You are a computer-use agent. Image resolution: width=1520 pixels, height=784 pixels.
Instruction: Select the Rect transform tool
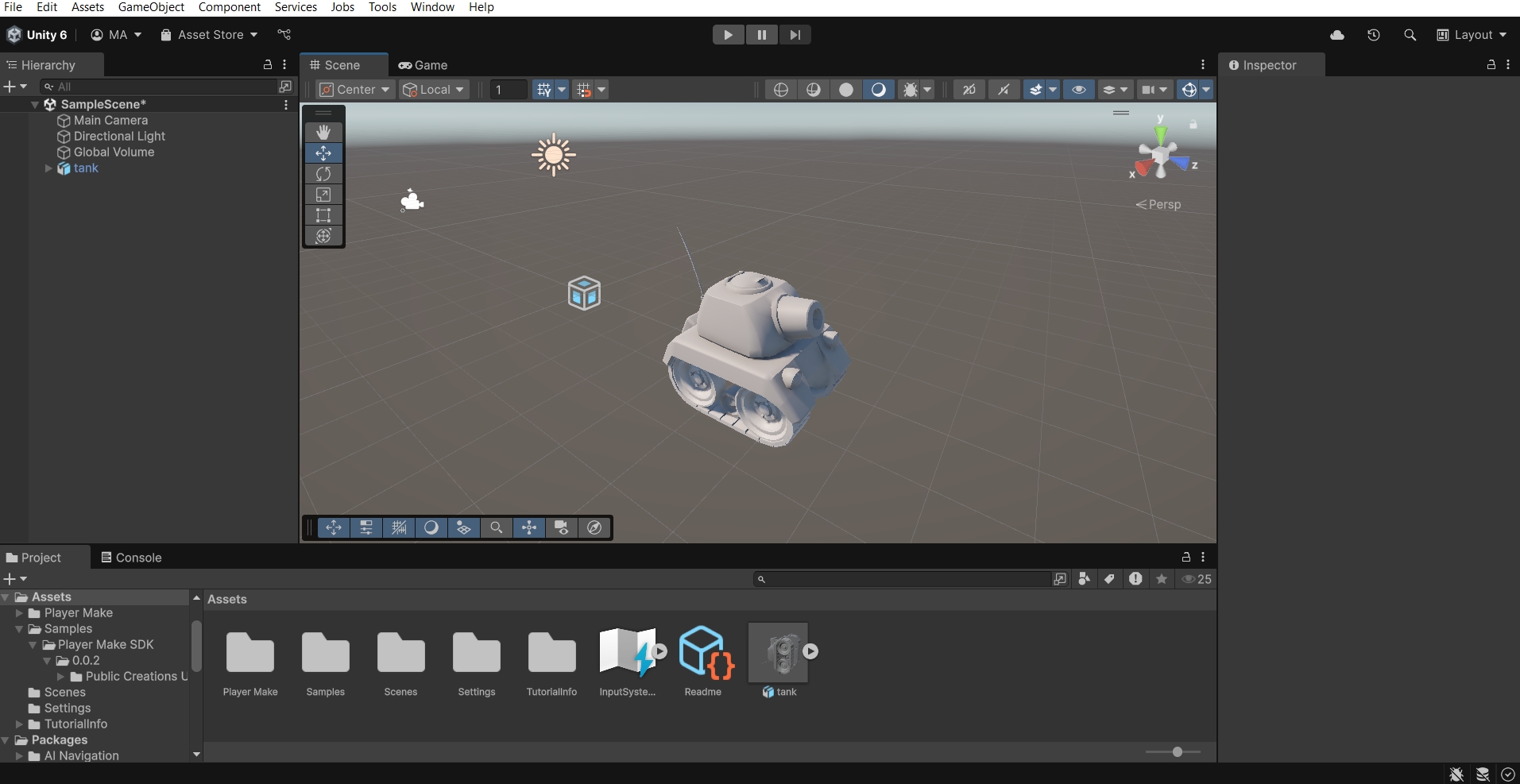(x=323, y=215)
